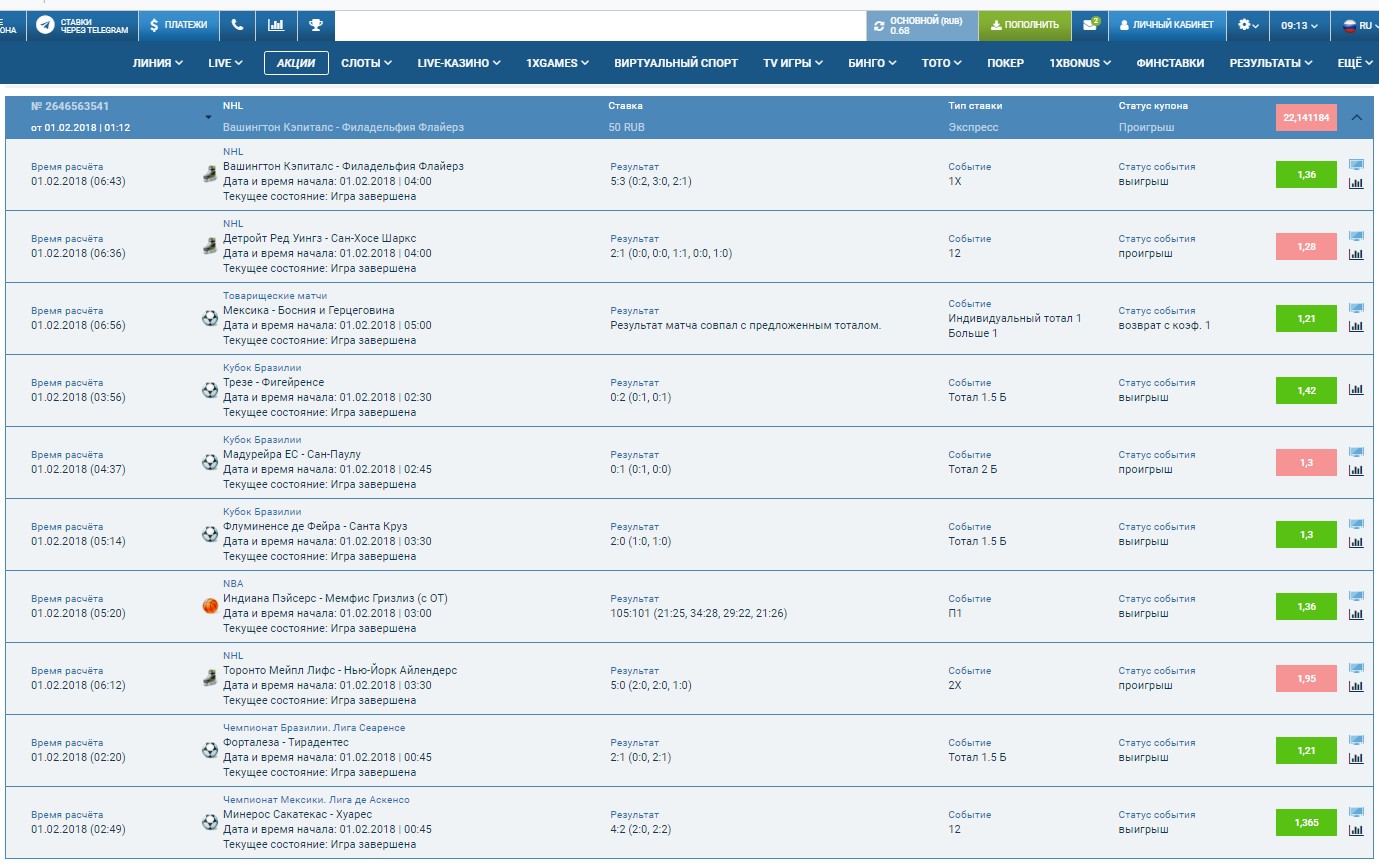The height and width of the screenshot is (865, 1379).
Task: Open the LIVE-КАЗИНО dropdown
Action: (x=460, y=63)
